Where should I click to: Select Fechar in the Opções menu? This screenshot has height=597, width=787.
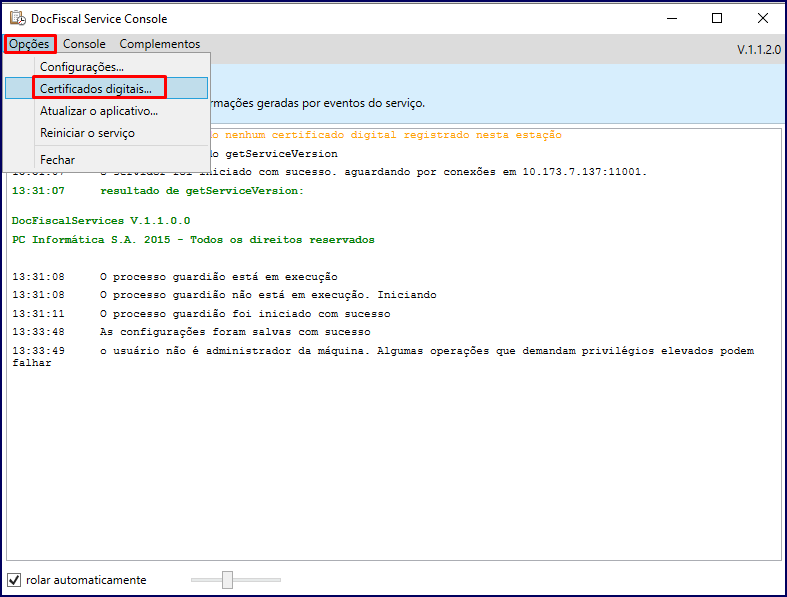coord(106,160)
